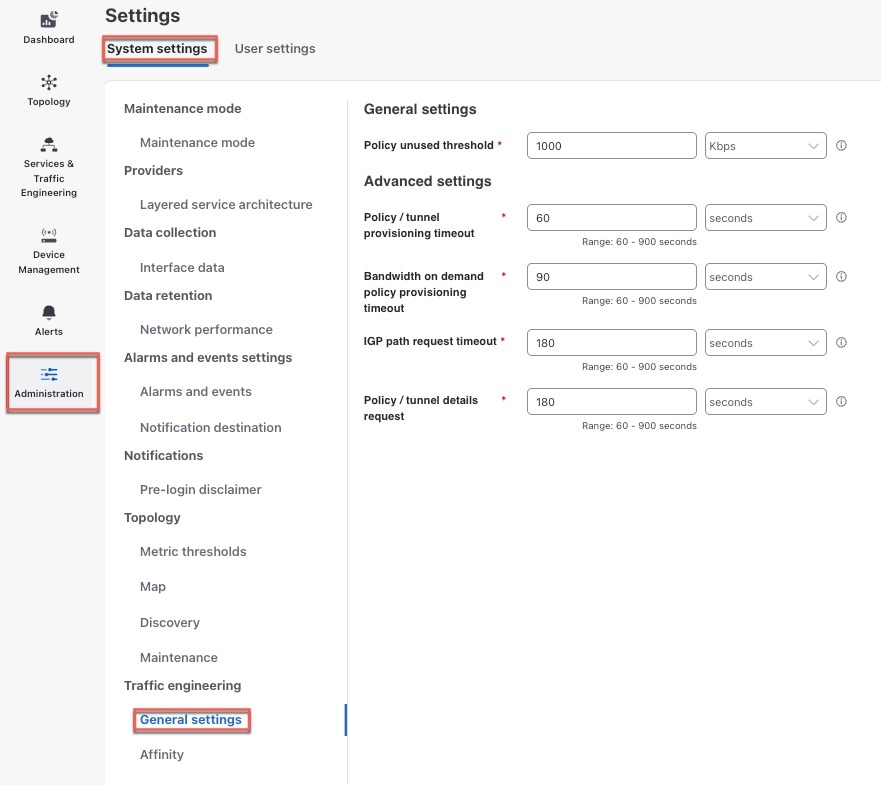The height and width of the screenshot is (785, 881).
Task: Open Services & Traffic Engineering icon
Action: click(49, 144)
